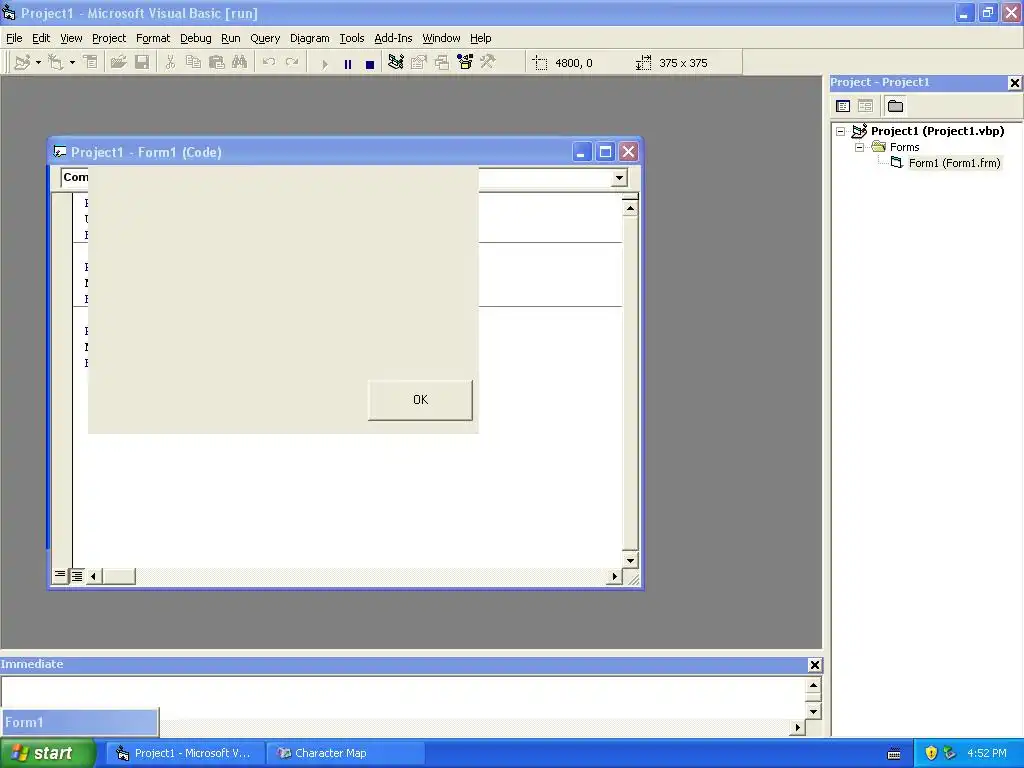Open the Edit menu

click(41, 38)
